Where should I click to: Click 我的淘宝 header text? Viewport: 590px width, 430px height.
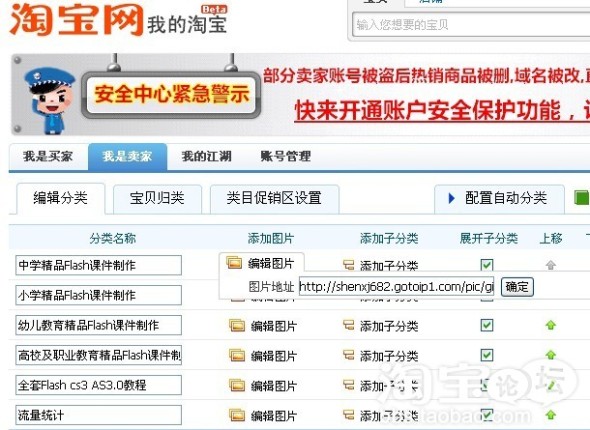click(x=187, y=24)
